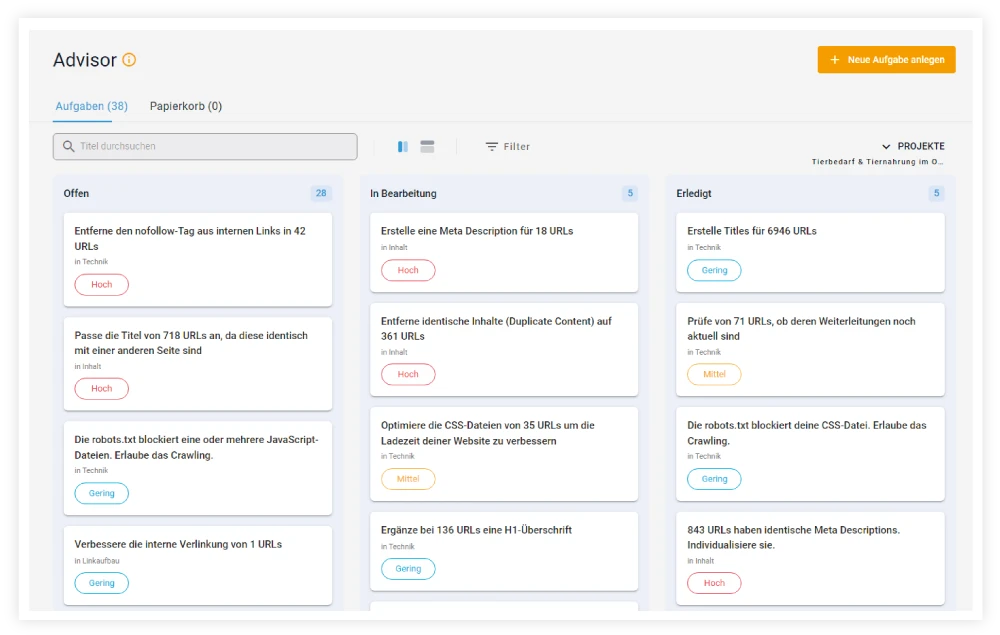Image resolution: width=1000 pixels, height=635 pixels.
Task: Expand the PROJEKTE dropdown chevron
Action: click(x=886, y=146)
